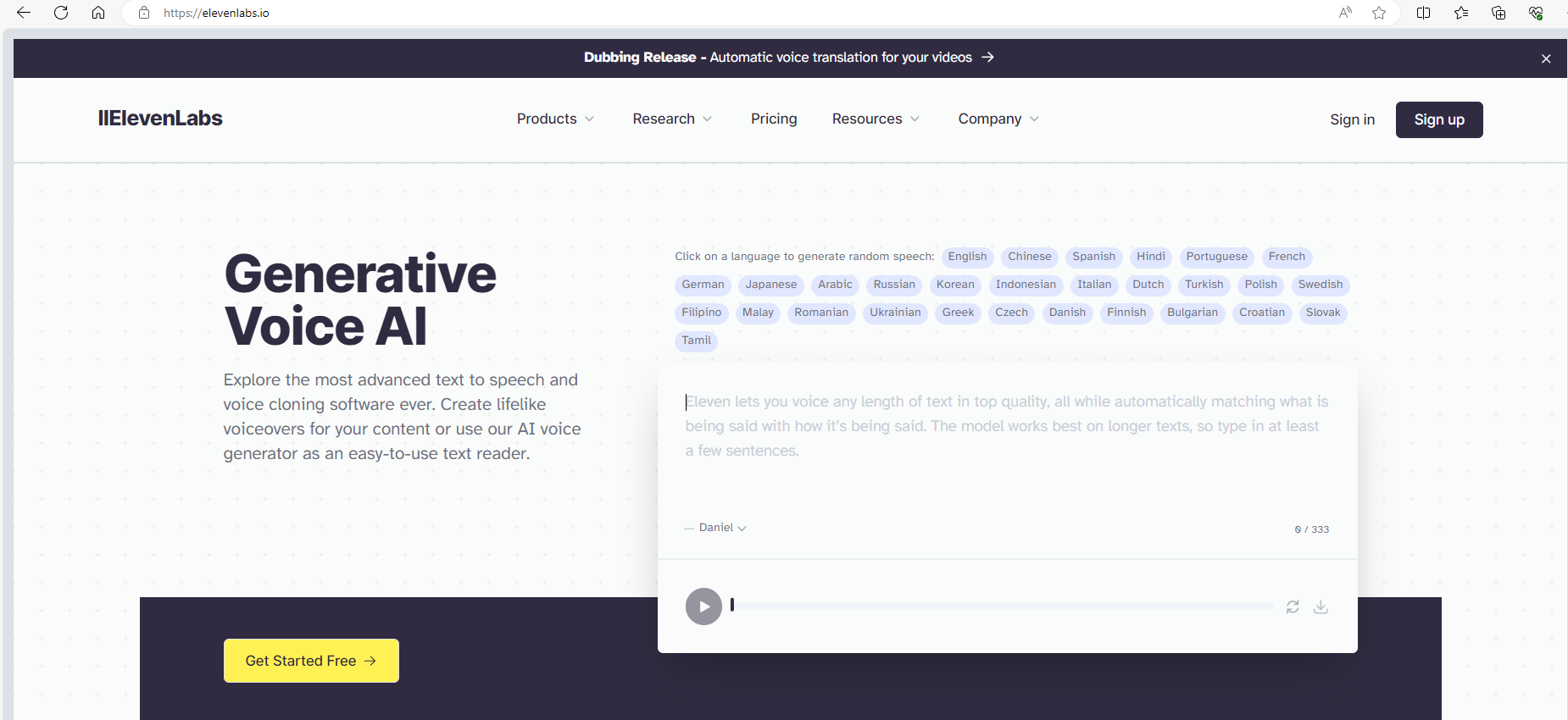Open the collections icon in browser toolbar
Viewport: 1568px width, 720px height.
[1498, 13]
